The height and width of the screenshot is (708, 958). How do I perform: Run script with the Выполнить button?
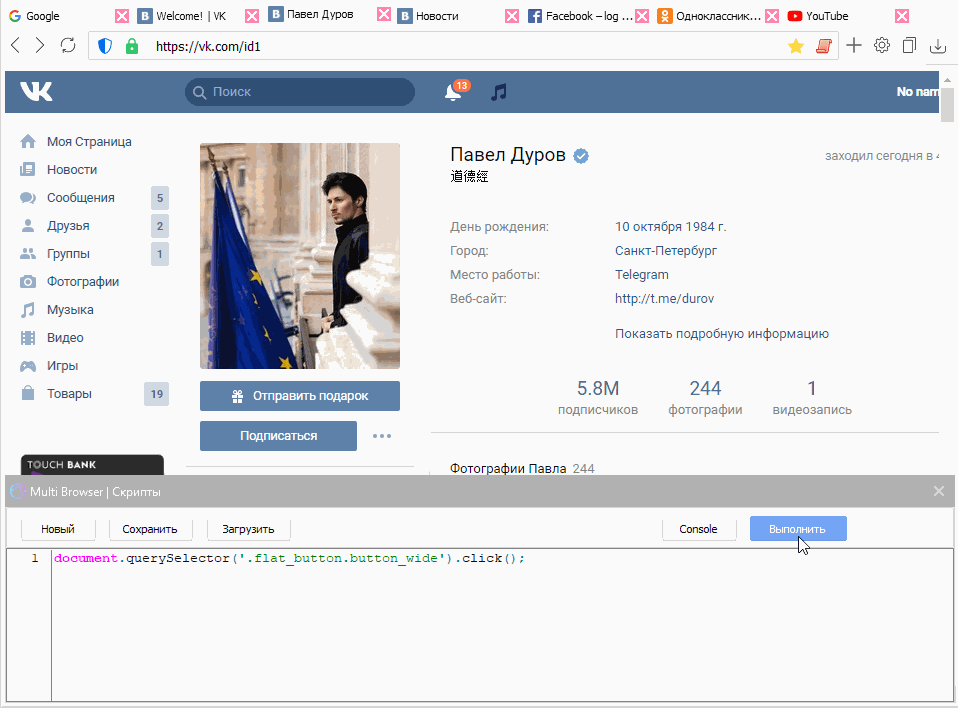click(x=797, y=529)
